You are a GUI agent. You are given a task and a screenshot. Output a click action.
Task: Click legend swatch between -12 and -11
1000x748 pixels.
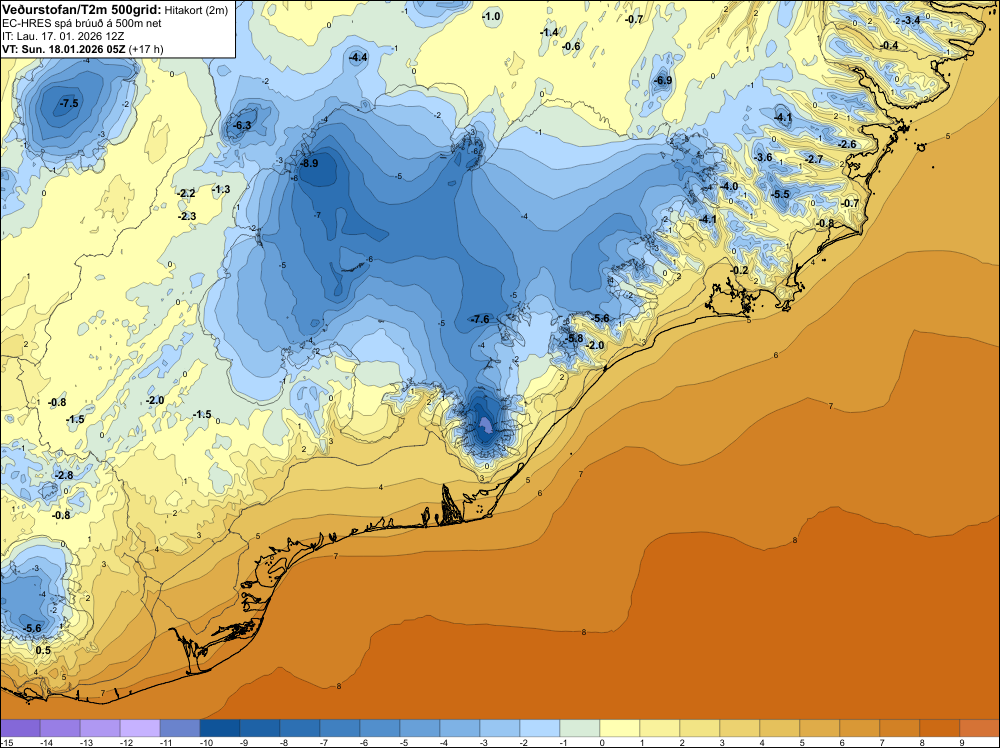click(140, 728)
